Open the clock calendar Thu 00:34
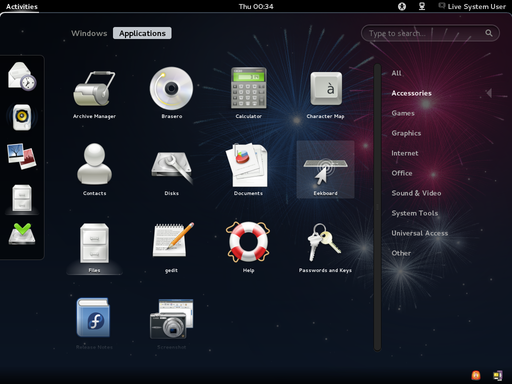The height and width of the screenshot is (384, 512). pyautogui.click(x=256, y=6)
